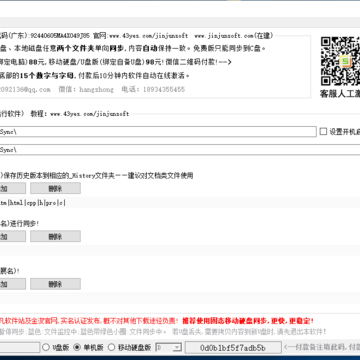360x360 pixels.
Task: Click the WeChat ID hangzhong text
Action: tap(96, 89)
